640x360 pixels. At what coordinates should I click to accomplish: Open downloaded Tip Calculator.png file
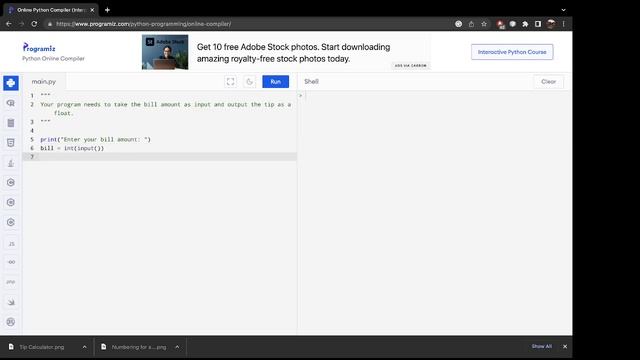[x=41, y=347]
